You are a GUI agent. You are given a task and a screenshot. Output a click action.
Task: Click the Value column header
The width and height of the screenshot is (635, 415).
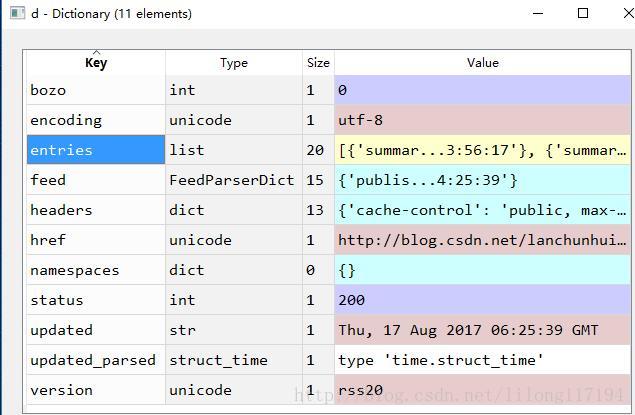482,63
